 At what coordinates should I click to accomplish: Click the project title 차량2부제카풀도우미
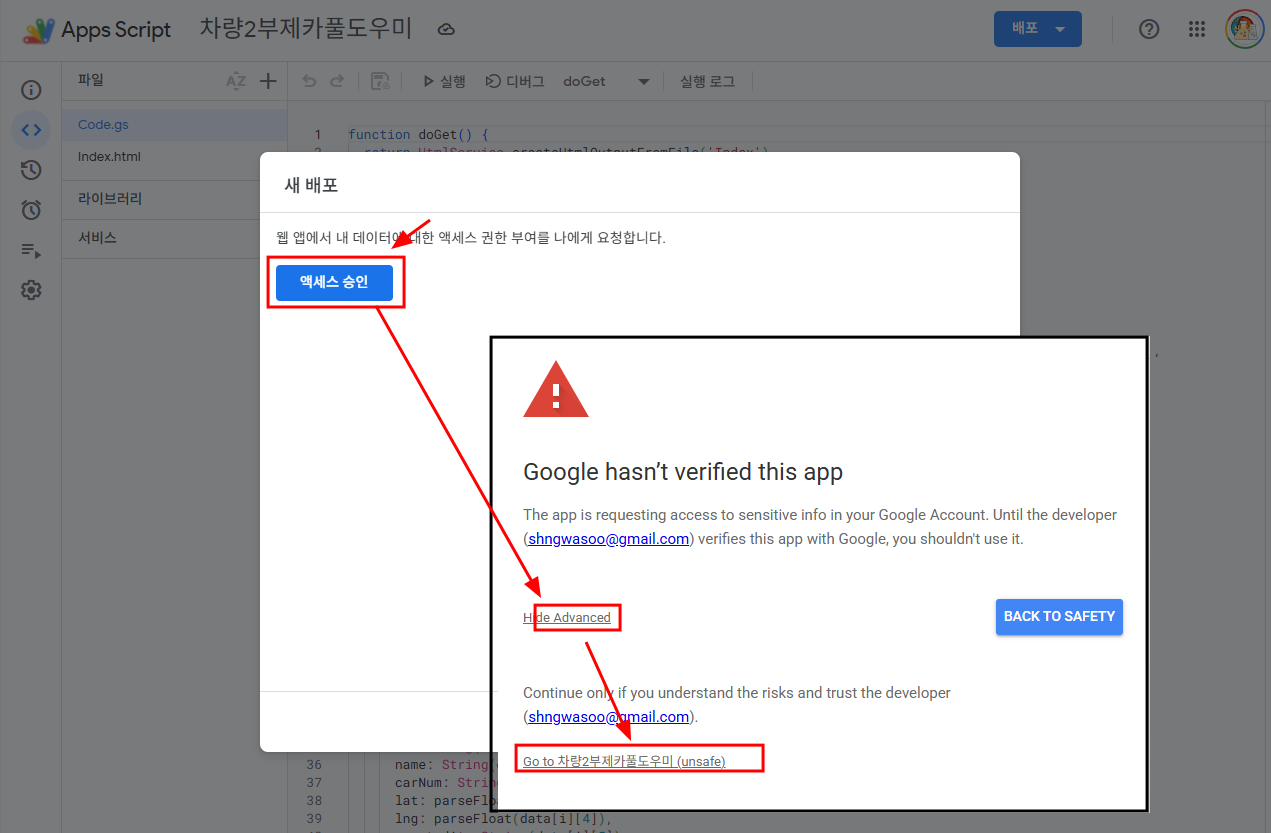tap(306, 29)
